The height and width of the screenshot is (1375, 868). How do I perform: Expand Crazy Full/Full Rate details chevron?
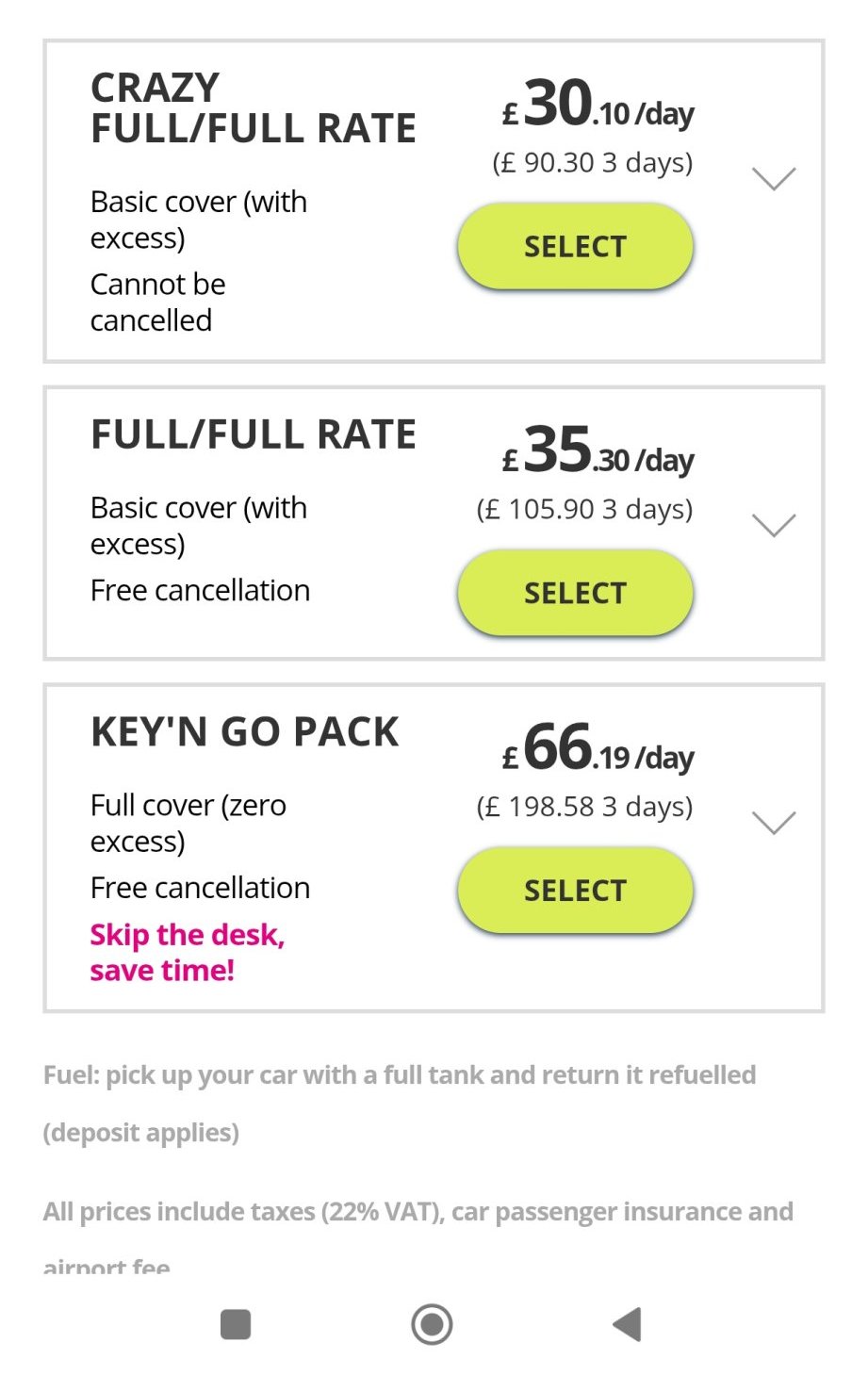pos(775,178)
